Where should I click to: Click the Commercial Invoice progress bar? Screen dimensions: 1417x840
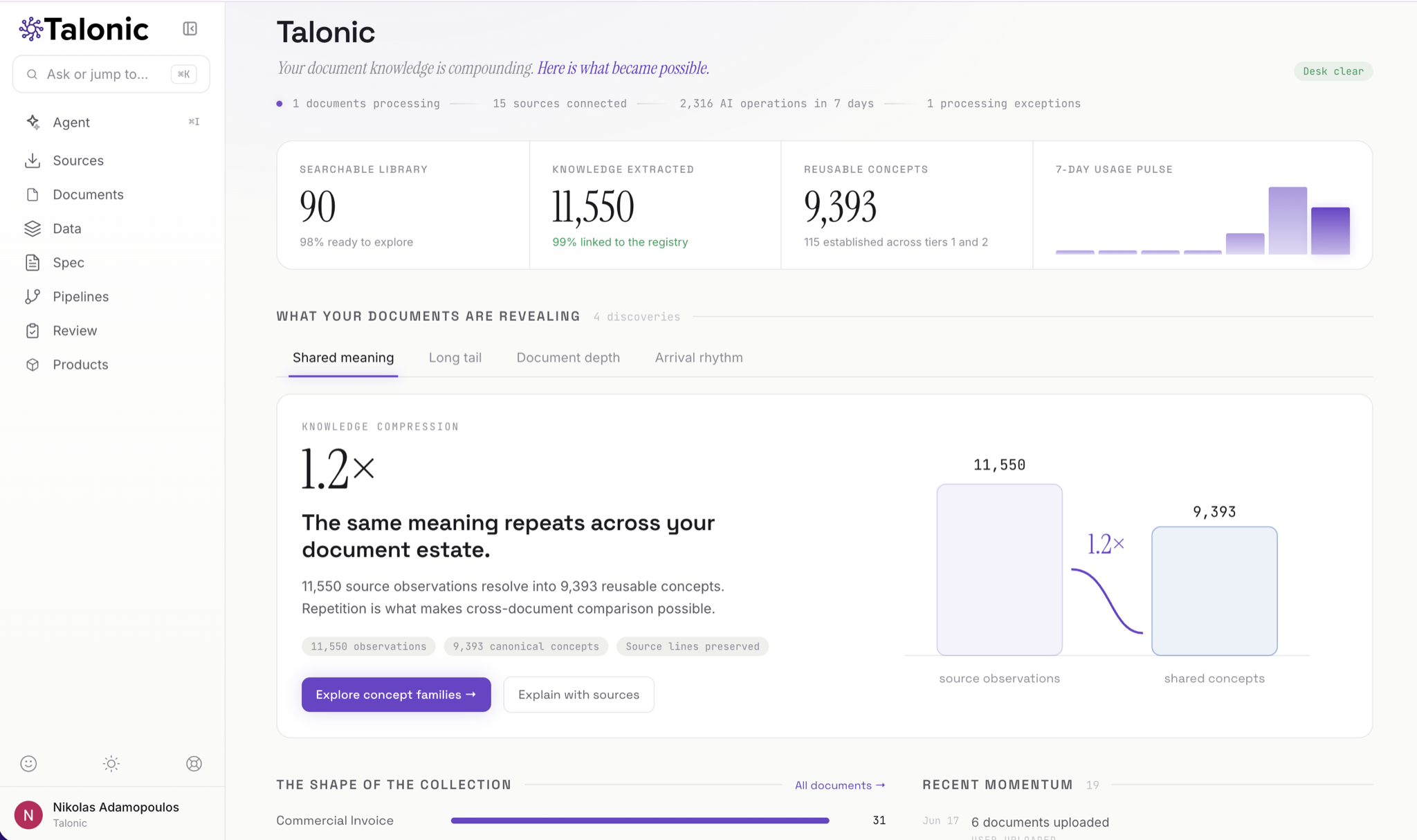tap(640, 821)
